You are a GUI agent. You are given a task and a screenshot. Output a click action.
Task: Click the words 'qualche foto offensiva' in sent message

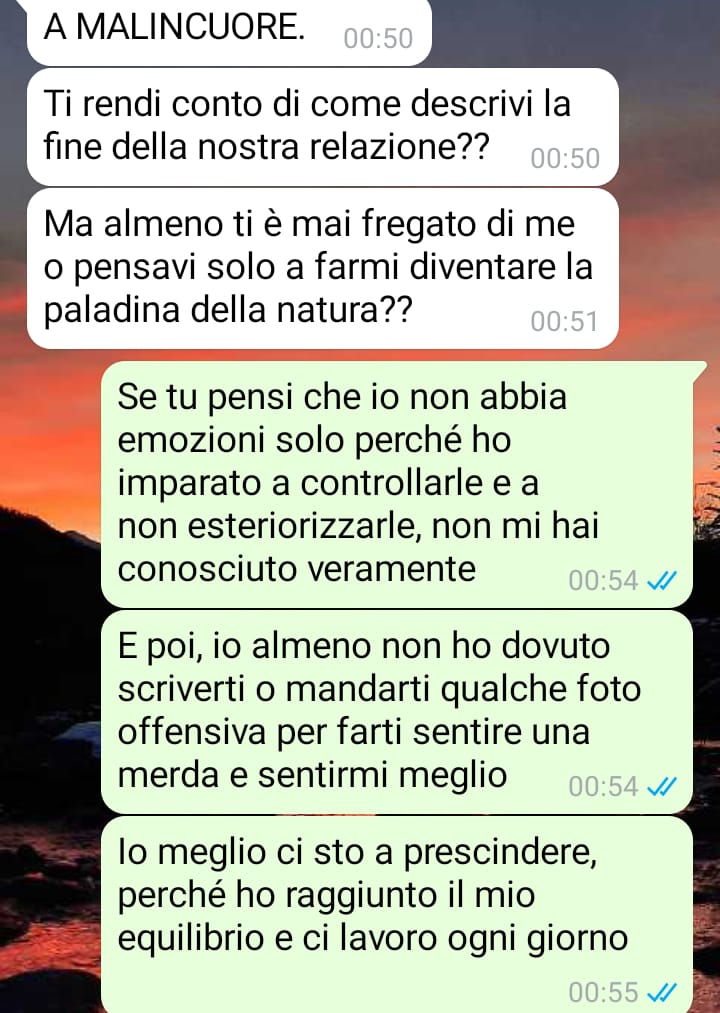[379, 711]
